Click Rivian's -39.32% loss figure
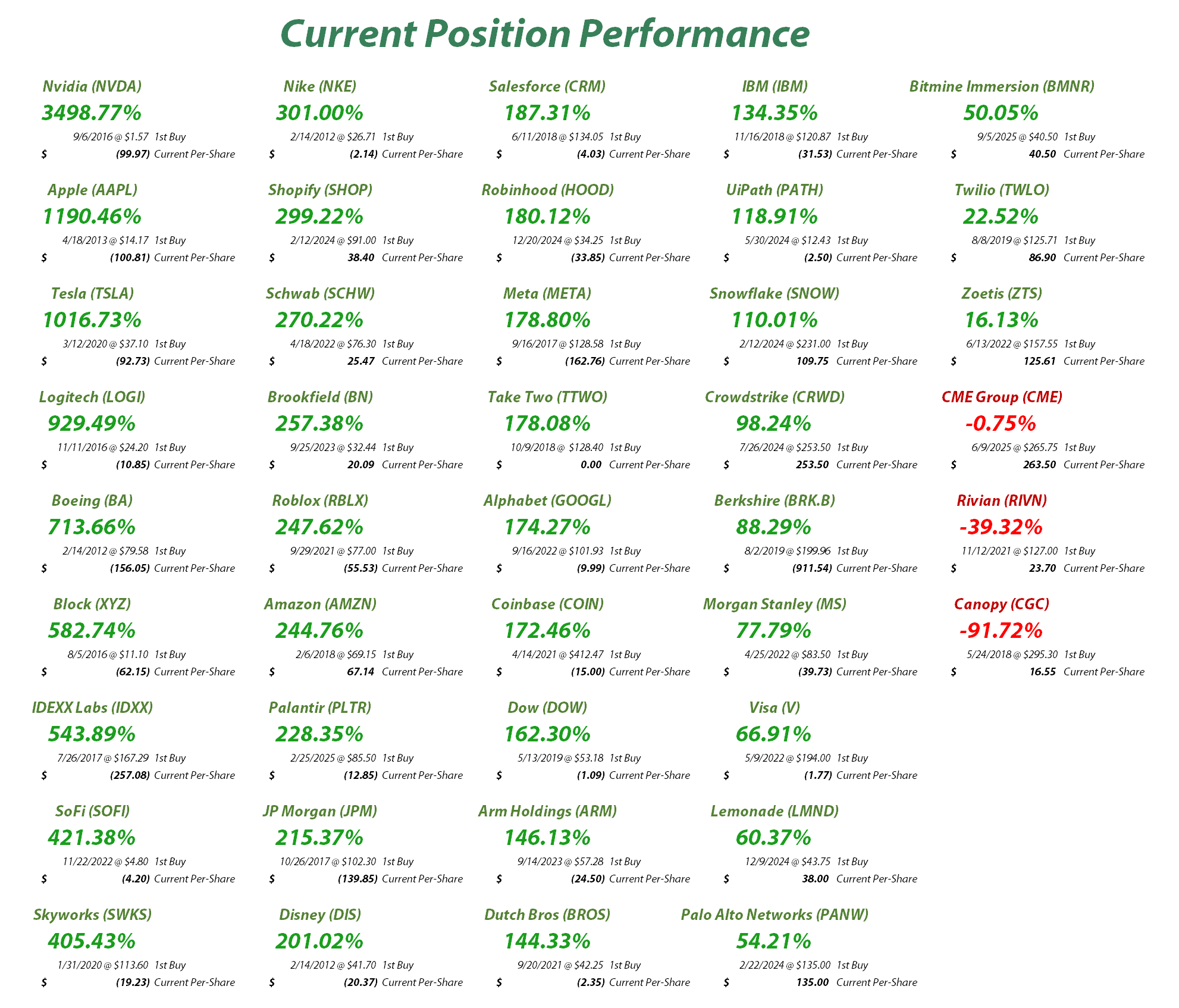This screenshot has width=1179, height=1008. coord(1001,527)
